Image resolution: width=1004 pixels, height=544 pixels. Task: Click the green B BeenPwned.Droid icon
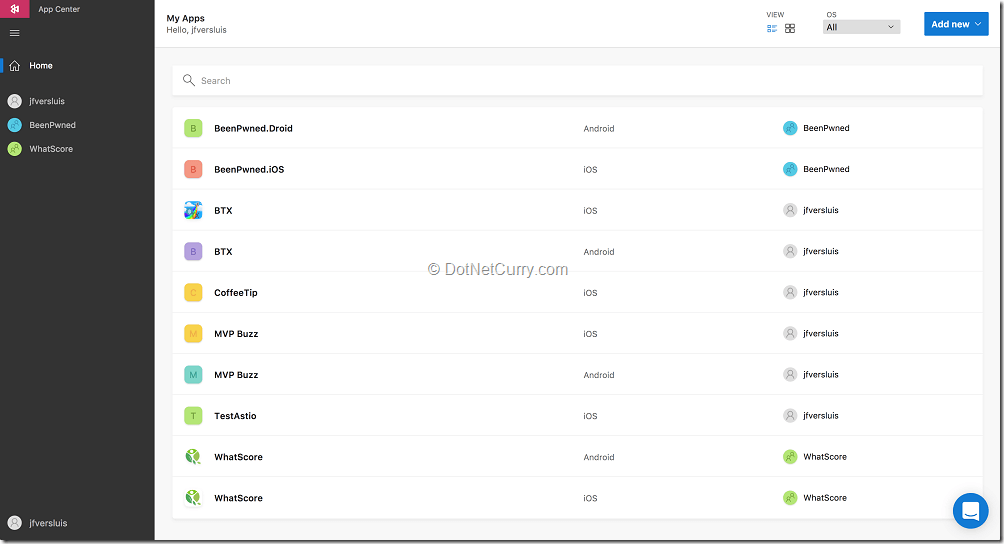click(193, 128)
